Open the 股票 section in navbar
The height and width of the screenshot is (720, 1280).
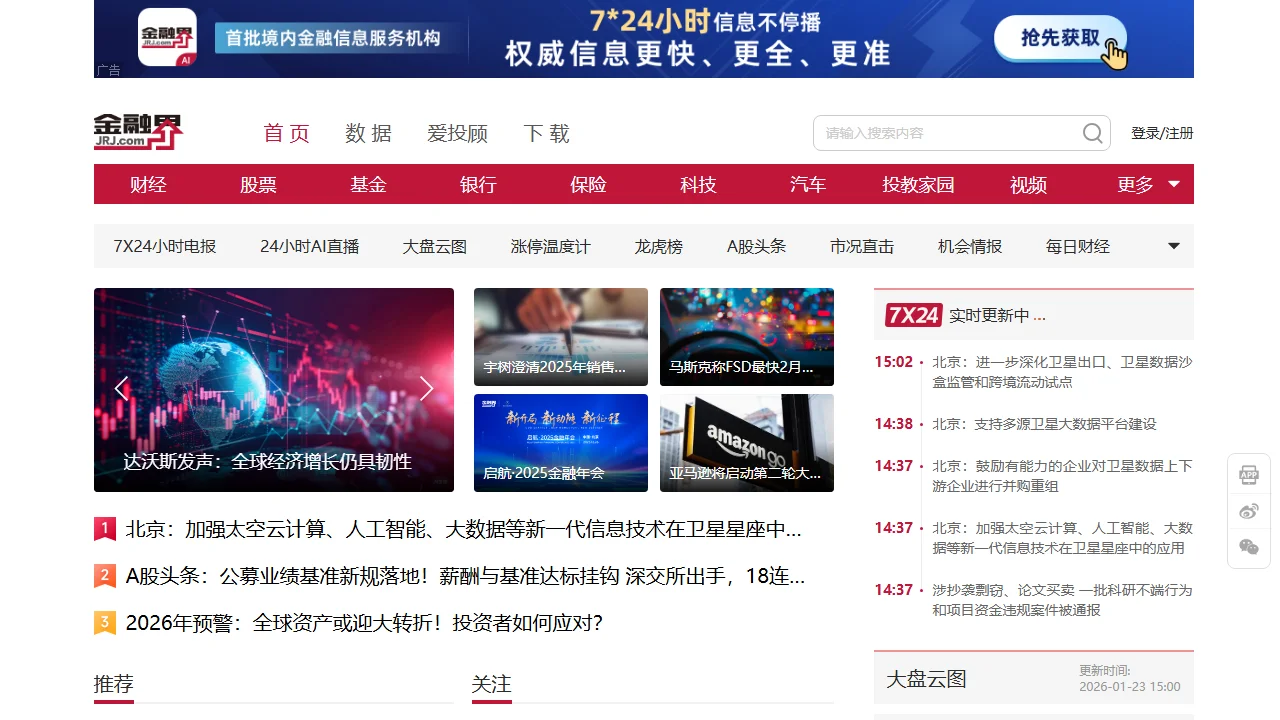[x=258, y=185]
